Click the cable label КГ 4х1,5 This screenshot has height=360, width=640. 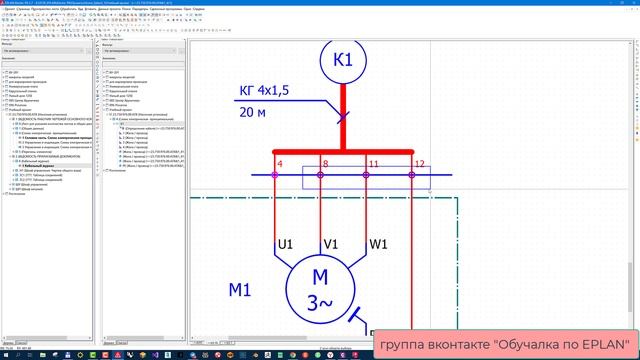[x=264, y=90]
